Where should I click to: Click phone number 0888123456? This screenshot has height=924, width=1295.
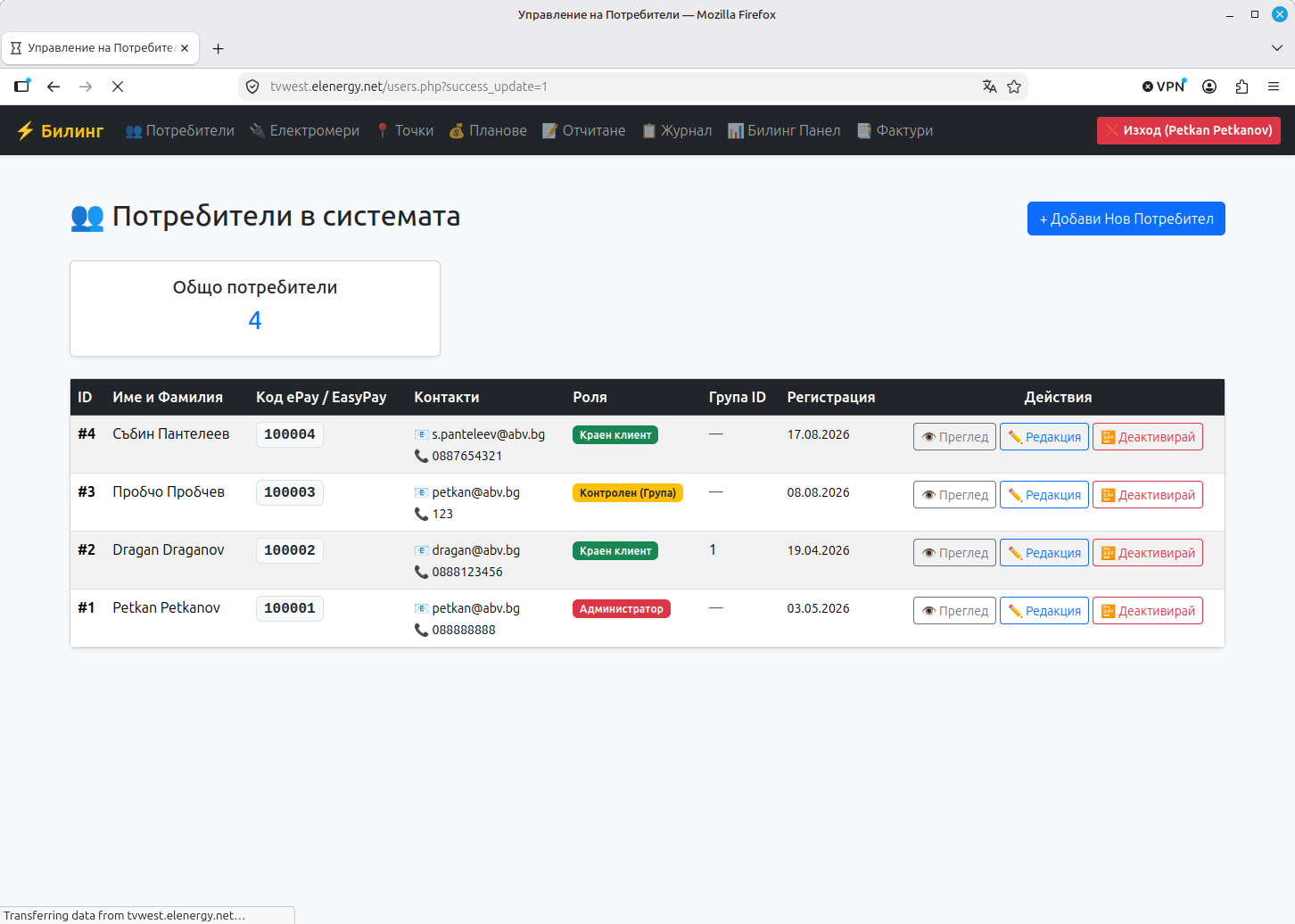click(467, 572)
